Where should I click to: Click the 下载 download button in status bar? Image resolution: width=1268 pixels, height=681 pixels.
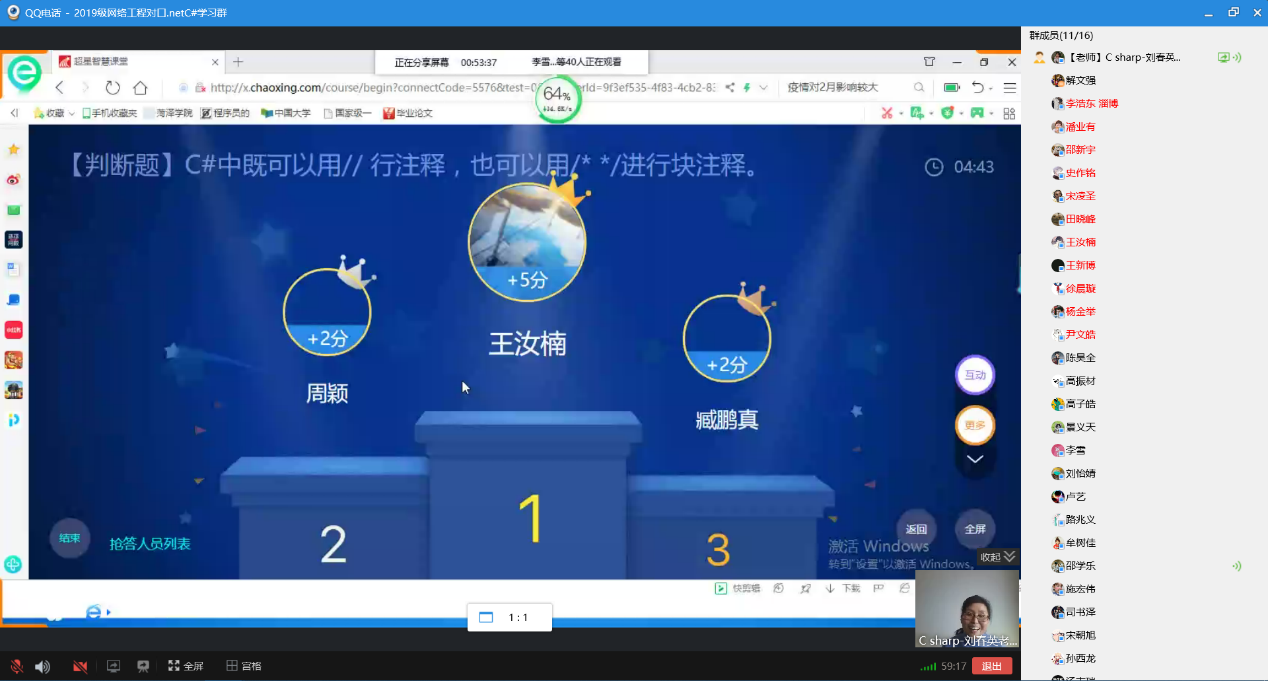(x=843, y=588)
